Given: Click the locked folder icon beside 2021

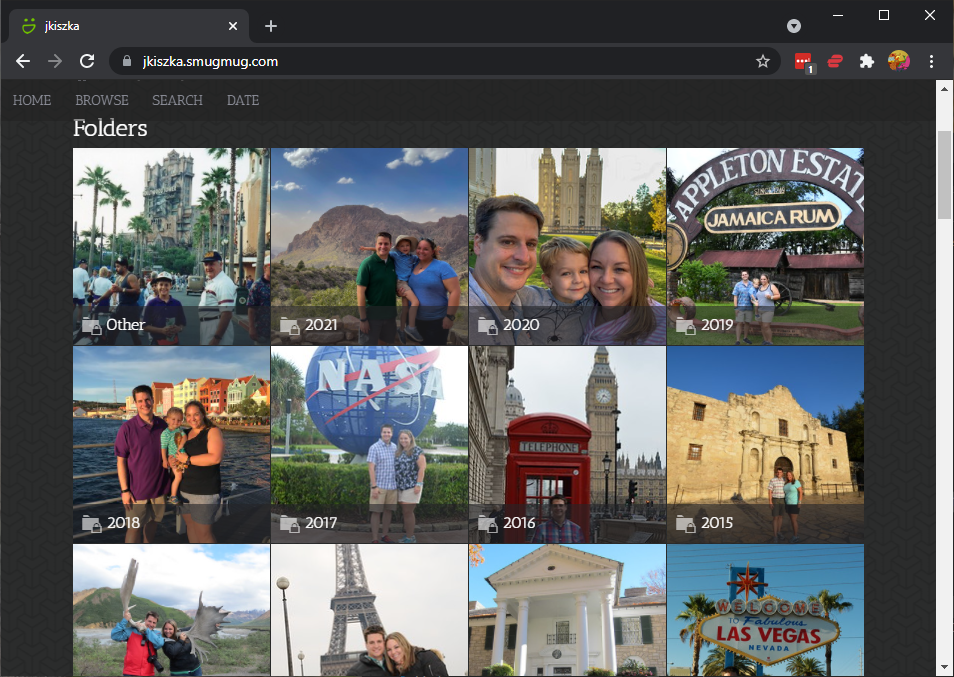Looking at the screenshot, I should click(290, 326).
